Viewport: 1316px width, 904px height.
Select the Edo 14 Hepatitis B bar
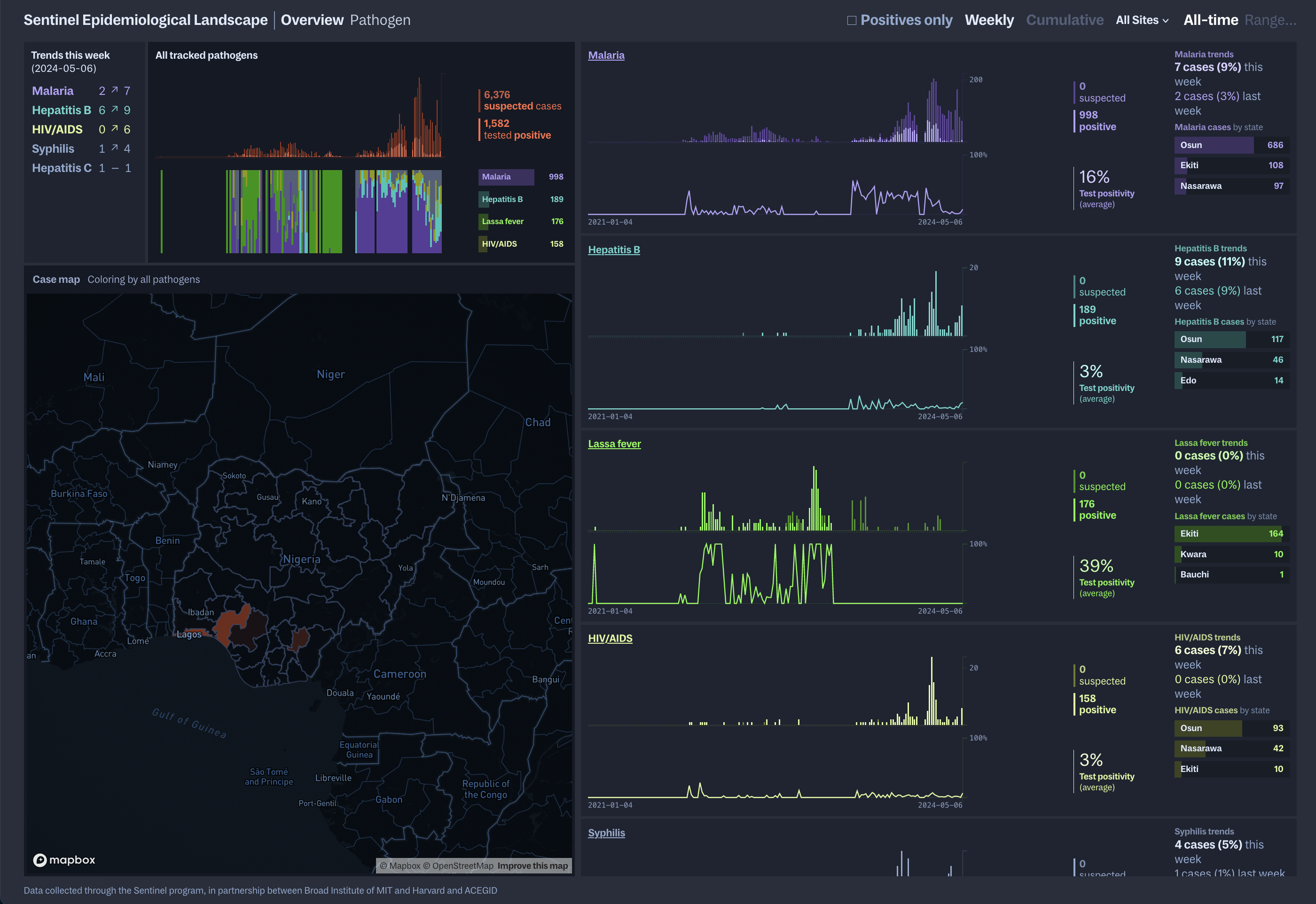click(1231, 381)
